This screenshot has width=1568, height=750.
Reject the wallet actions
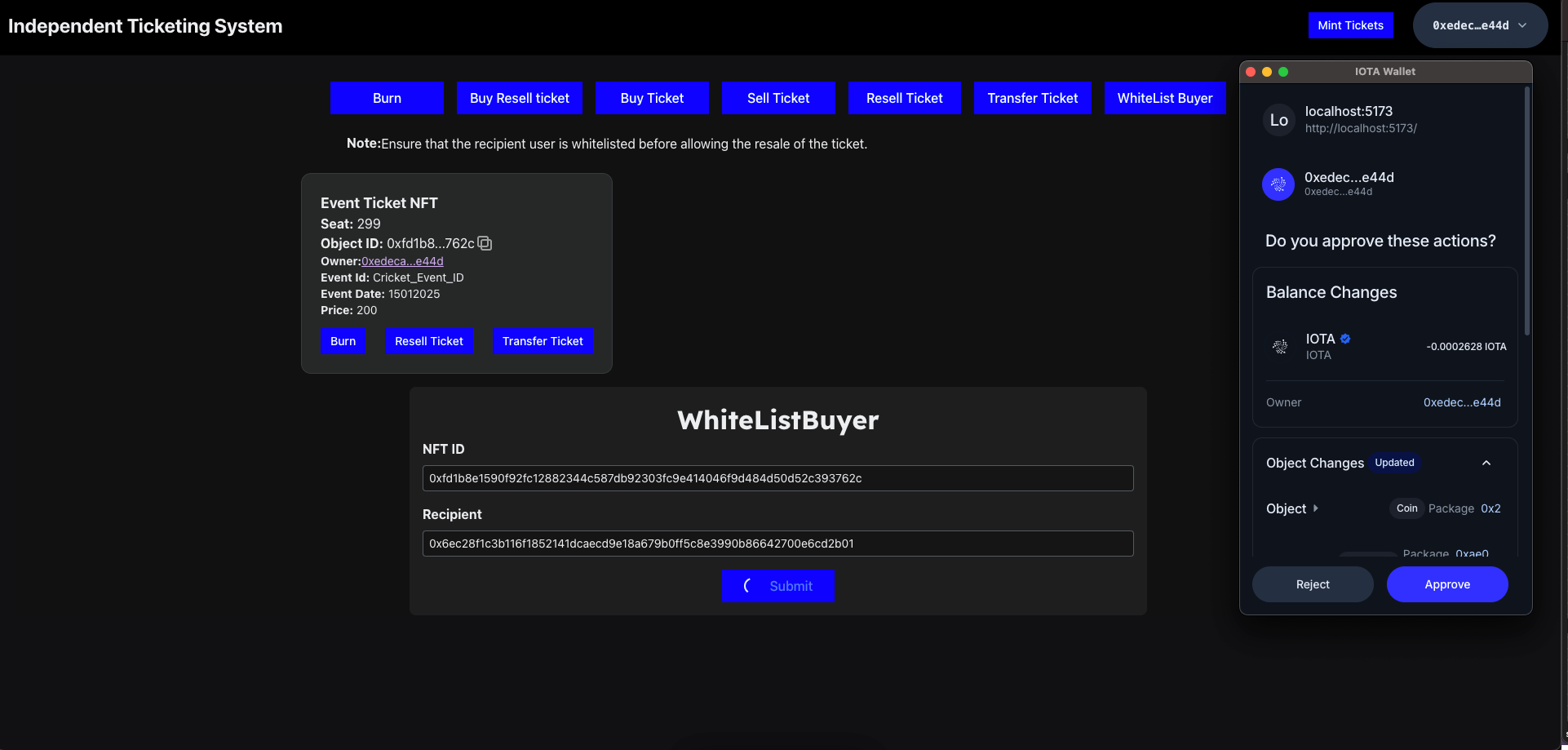point(1313,584)
